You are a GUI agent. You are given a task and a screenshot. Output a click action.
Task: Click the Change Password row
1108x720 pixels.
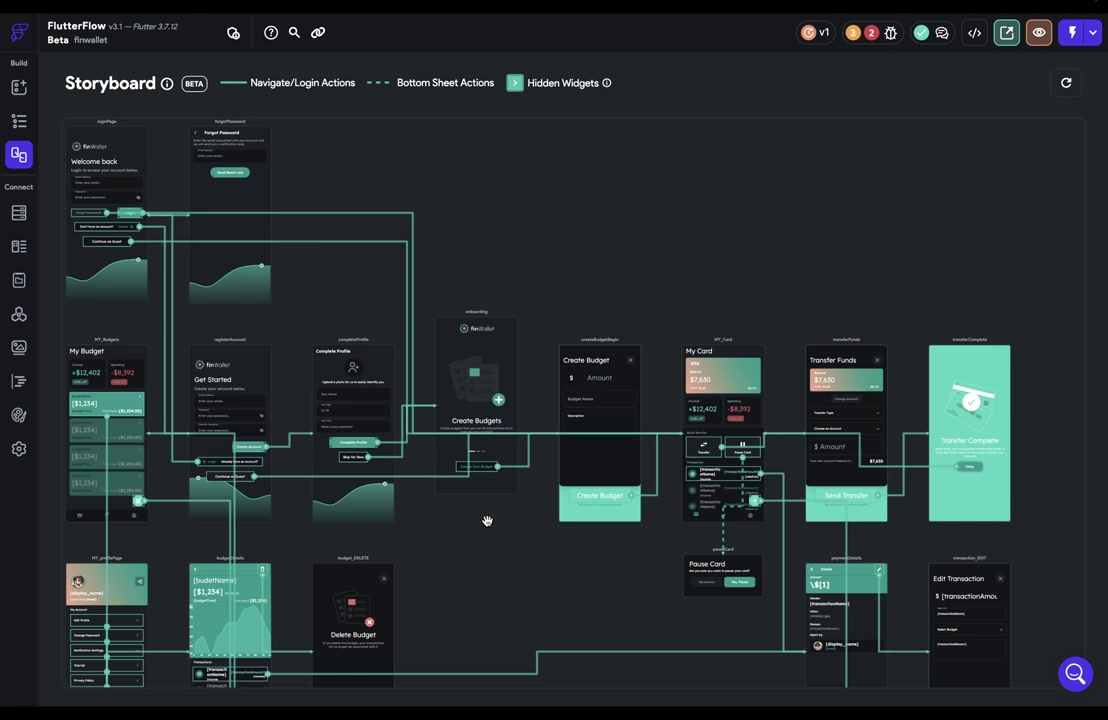coord(107,635)
